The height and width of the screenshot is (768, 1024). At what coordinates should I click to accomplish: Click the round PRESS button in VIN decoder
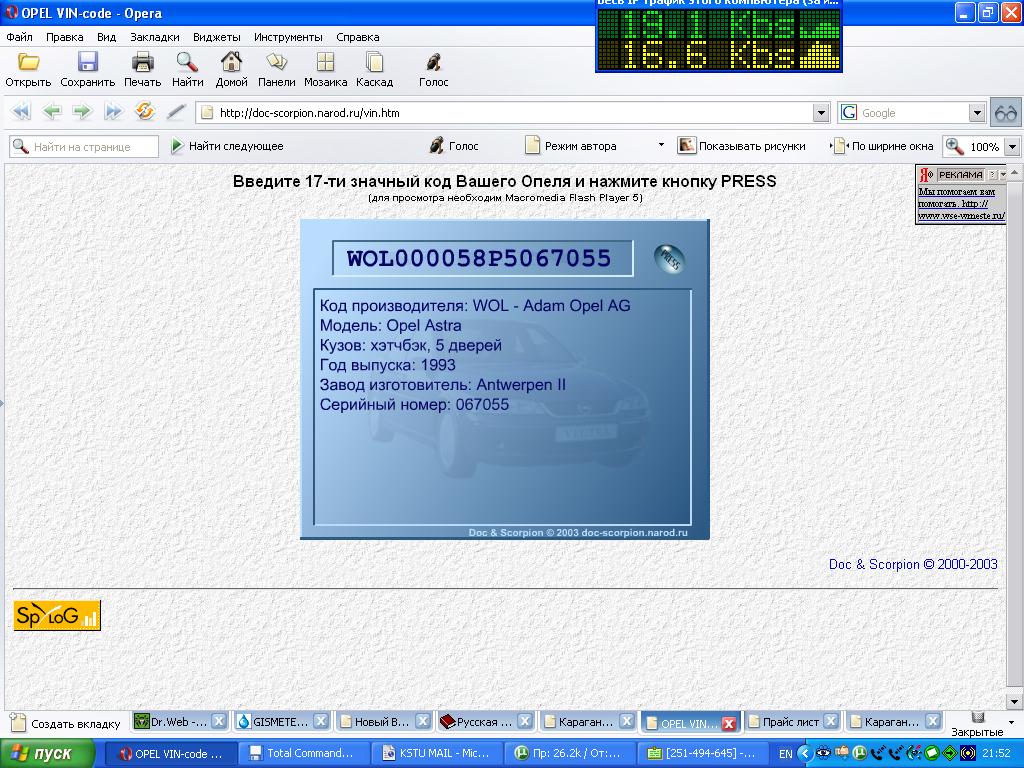point(669,258)
